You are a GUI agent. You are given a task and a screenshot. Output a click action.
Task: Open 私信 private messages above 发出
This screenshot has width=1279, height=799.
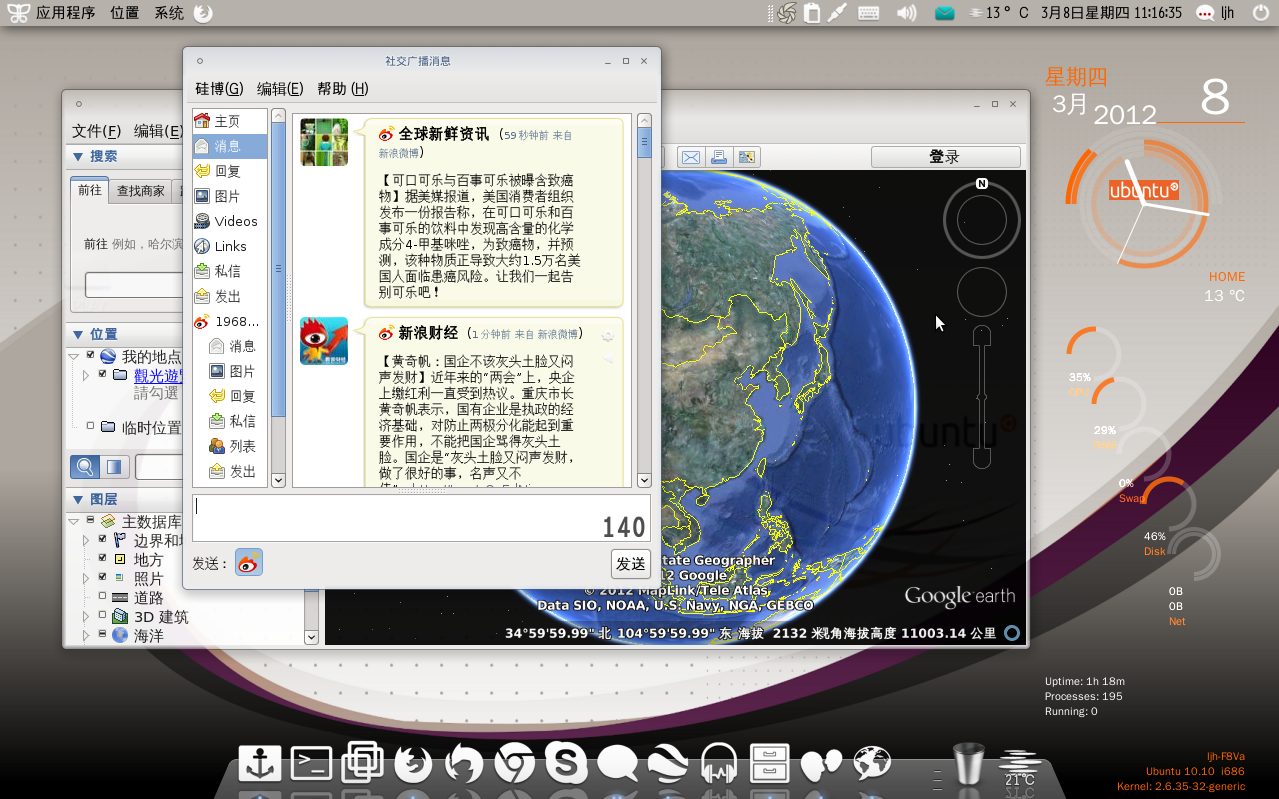tap(229, 271)
